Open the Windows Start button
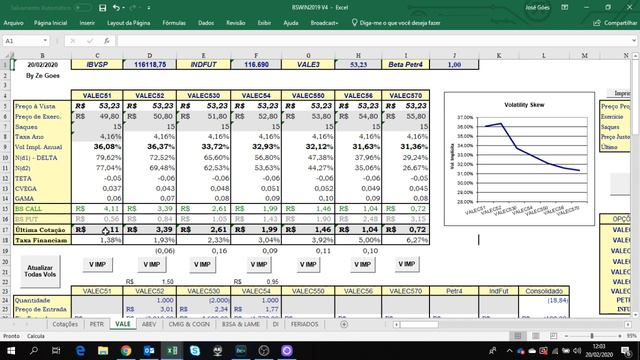The image size is (640, 360). [x=11, y=350]
